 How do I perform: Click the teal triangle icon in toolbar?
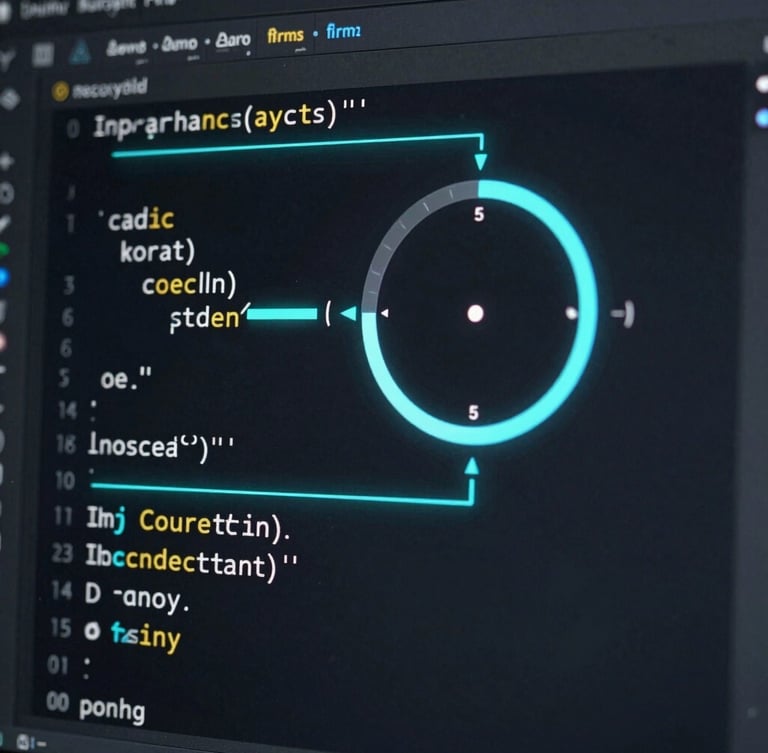pyautogui.click(x=80, y=53)
